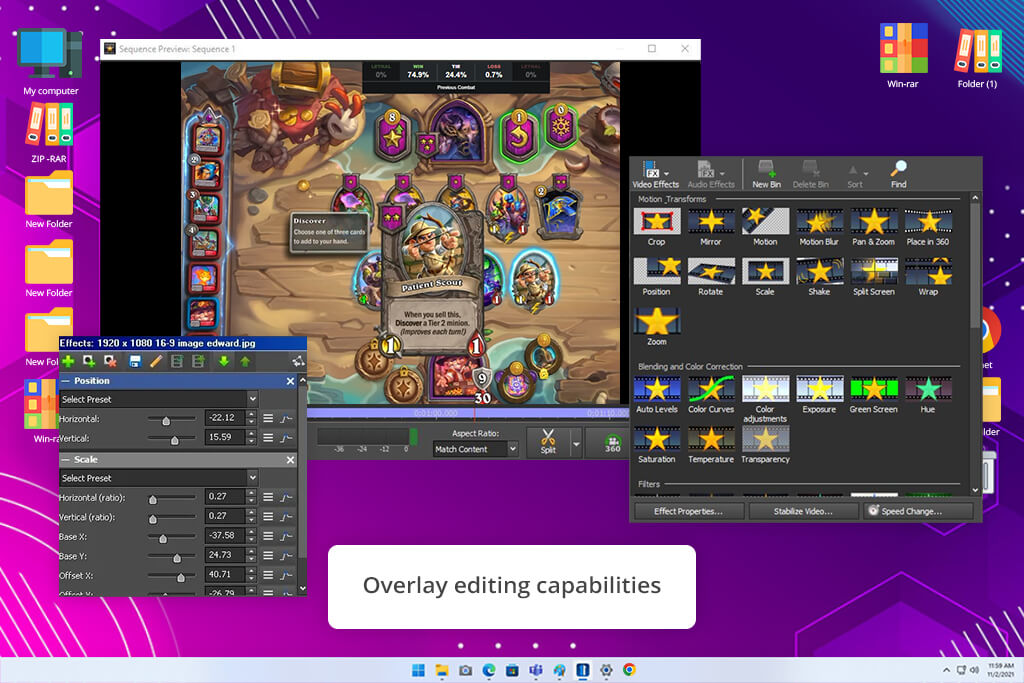Click the Split scissors button

click(x=548, y=442)
